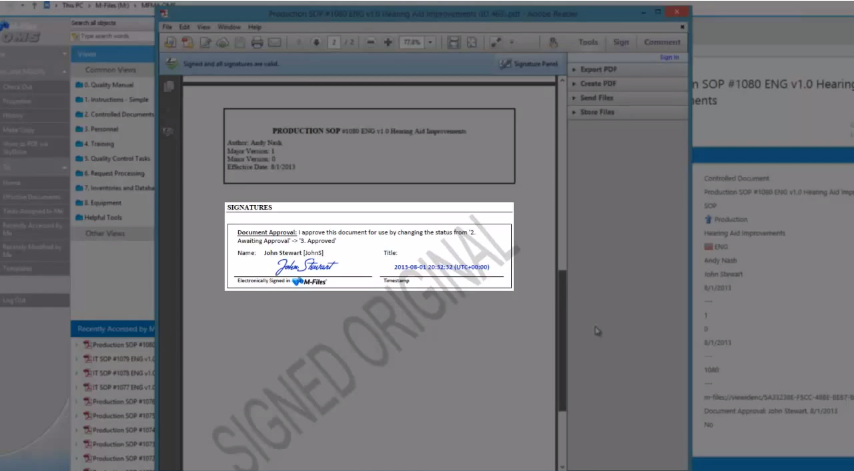854x471 pixels.
Task: Open the View menu
Action: [x=203, y=27]
